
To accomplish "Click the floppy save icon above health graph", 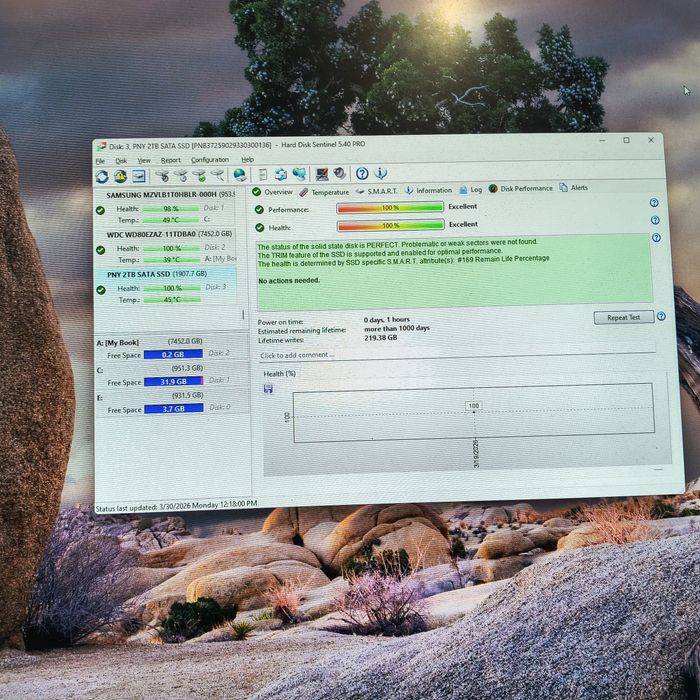I will point(268,389).
